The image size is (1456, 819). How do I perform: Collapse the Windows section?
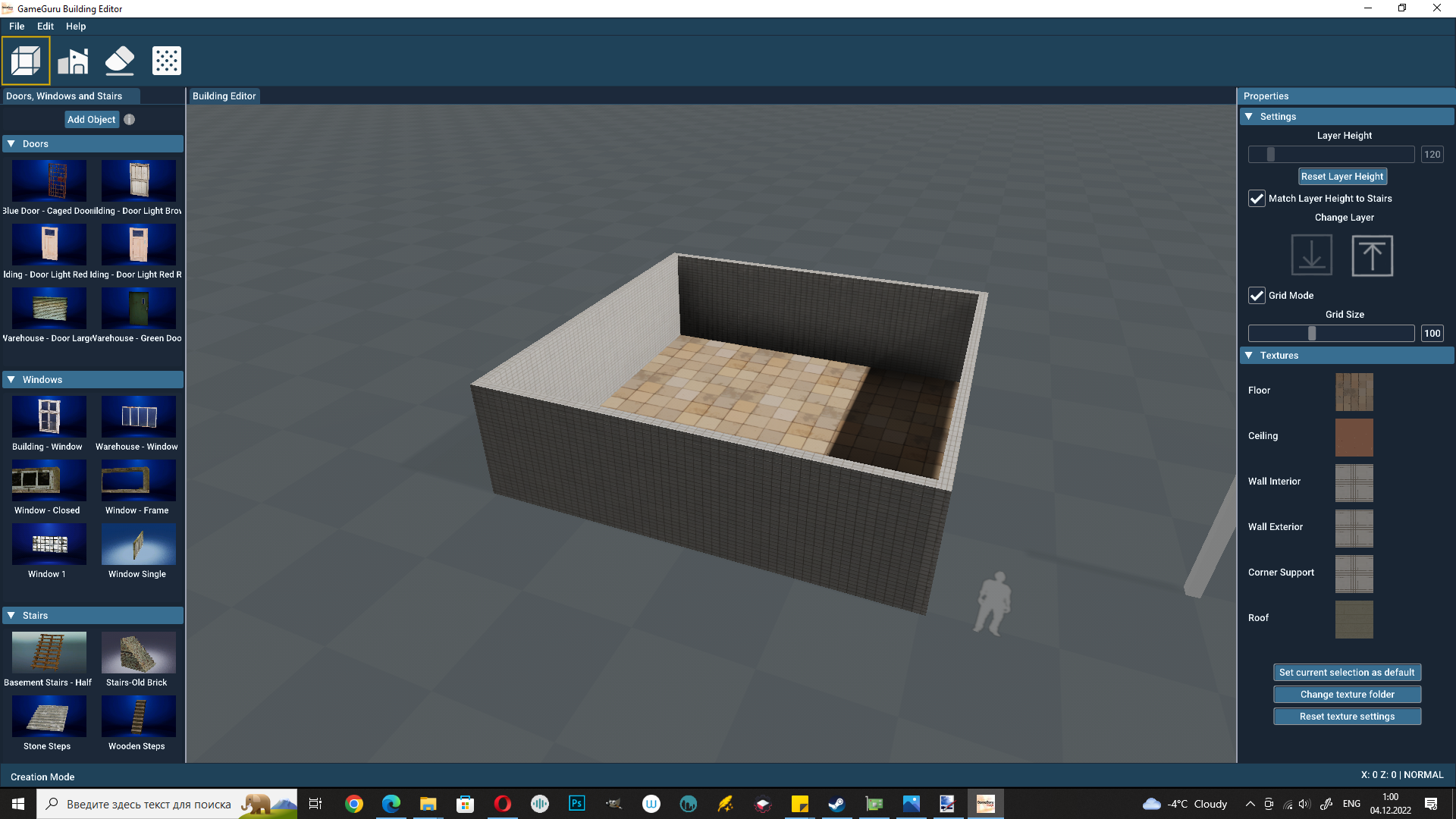11,379
